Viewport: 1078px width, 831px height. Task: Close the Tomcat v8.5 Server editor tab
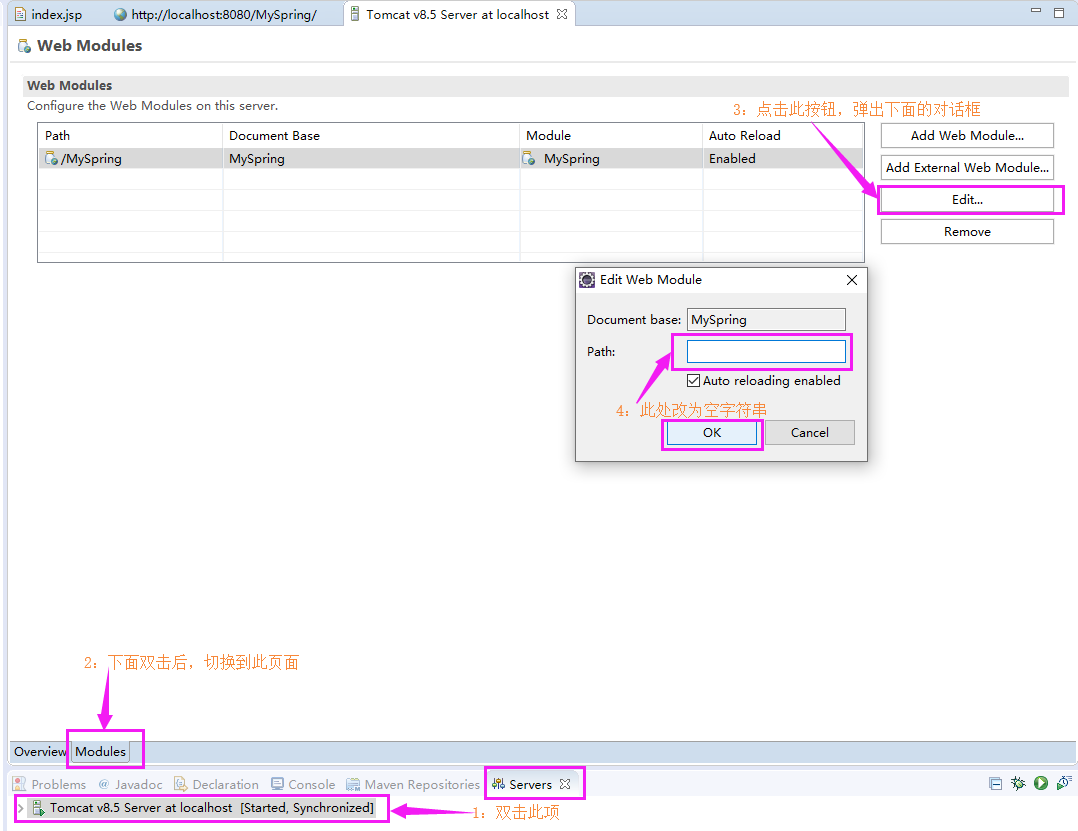[x=562, y=14]
